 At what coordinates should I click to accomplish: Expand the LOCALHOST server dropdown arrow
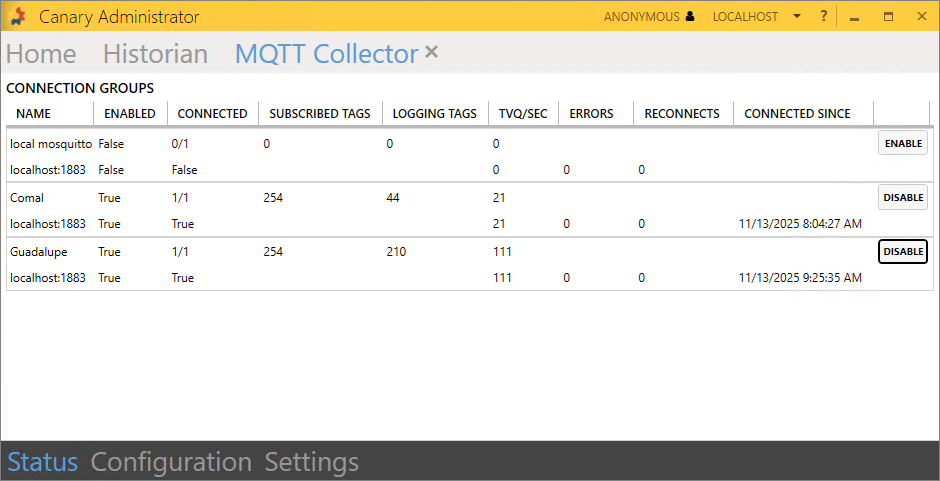pos(797,16)
